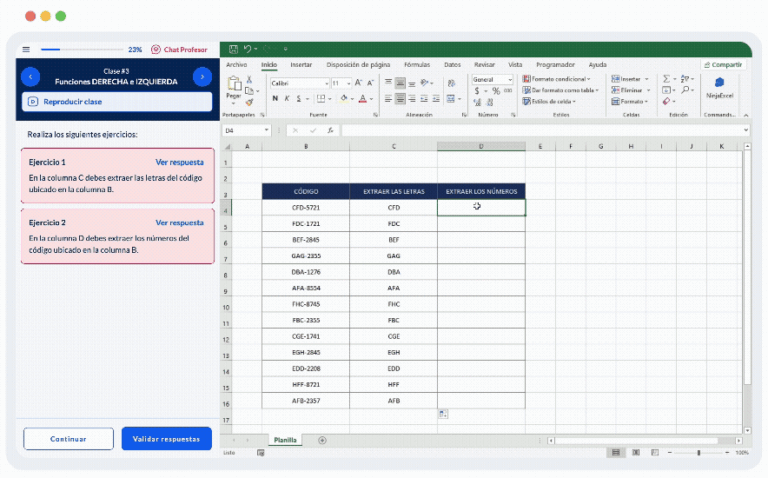
Task: Switch to the Fórmulas ribbon tab
Action: [417, 65]
